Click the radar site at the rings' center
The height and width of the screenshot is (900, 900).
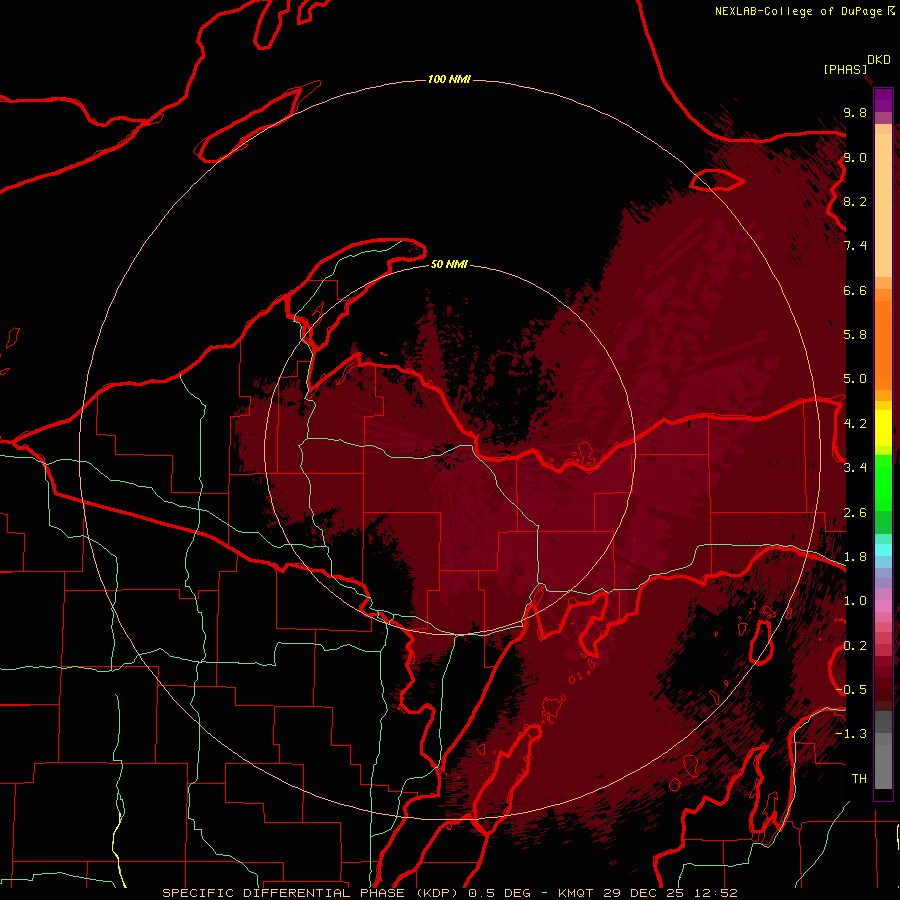[x=449, y=449]
